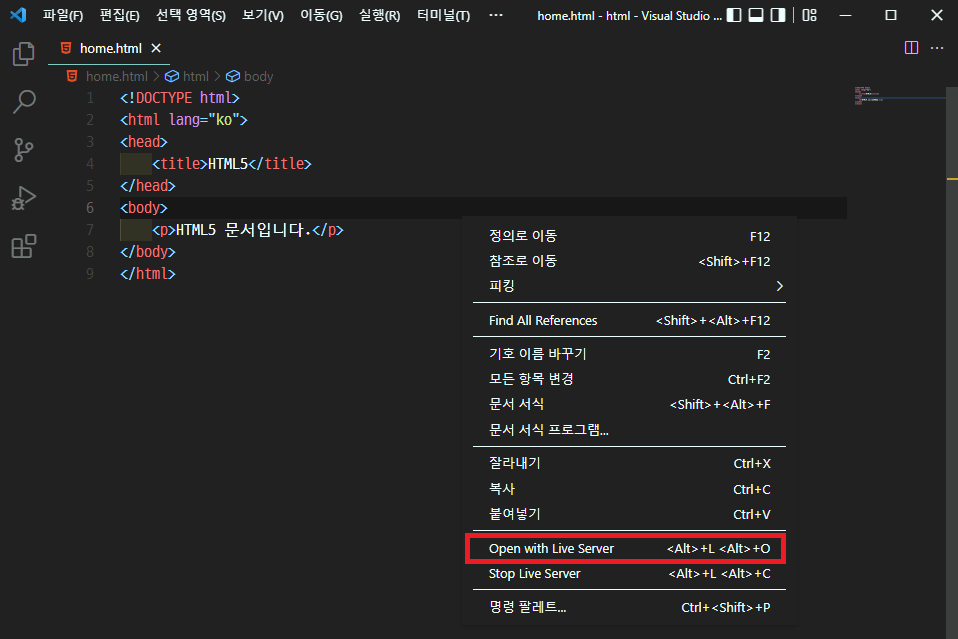Viewport: 958px width, 639px height.
Task: Open the Explorer view in the activity bar
Action: coord(23,54)
